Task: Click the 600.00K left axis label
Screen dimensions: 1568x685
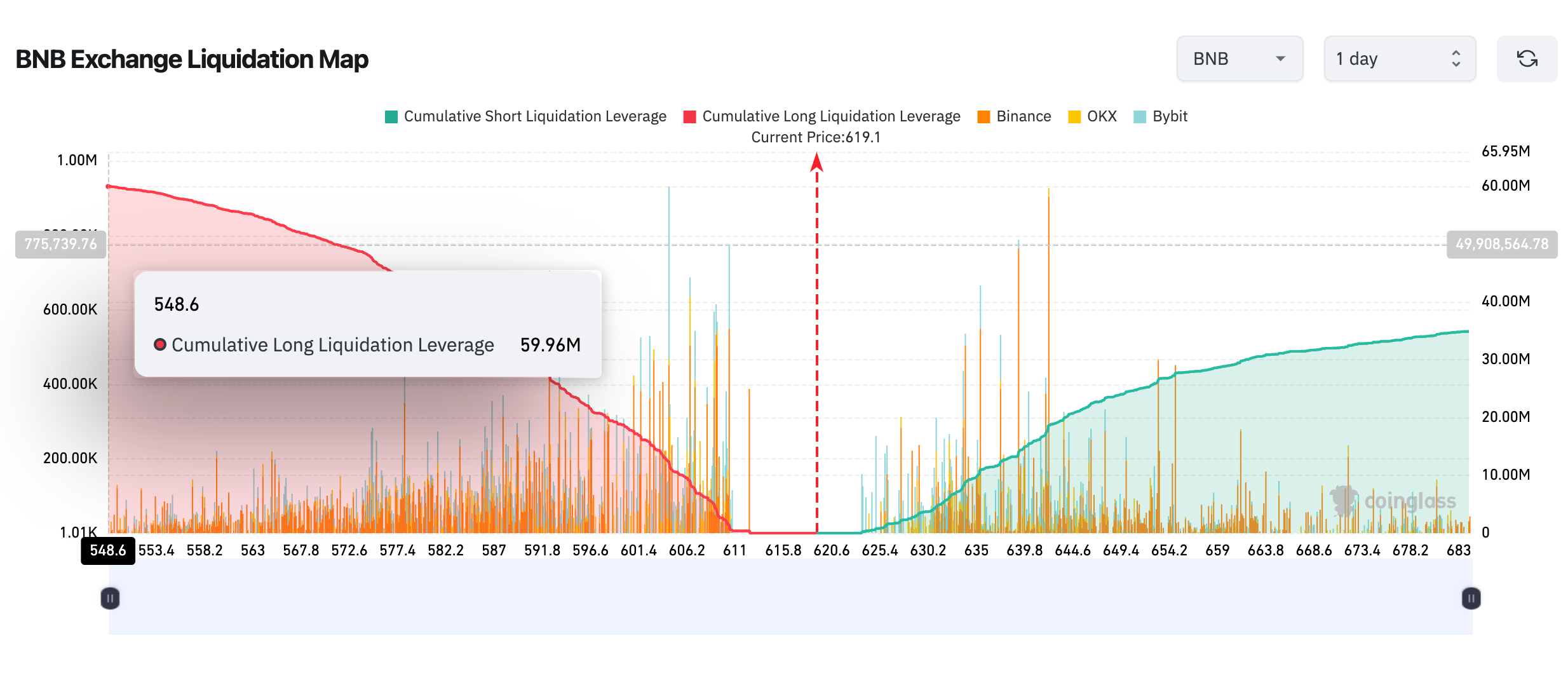Action: [x=70, y=309]
